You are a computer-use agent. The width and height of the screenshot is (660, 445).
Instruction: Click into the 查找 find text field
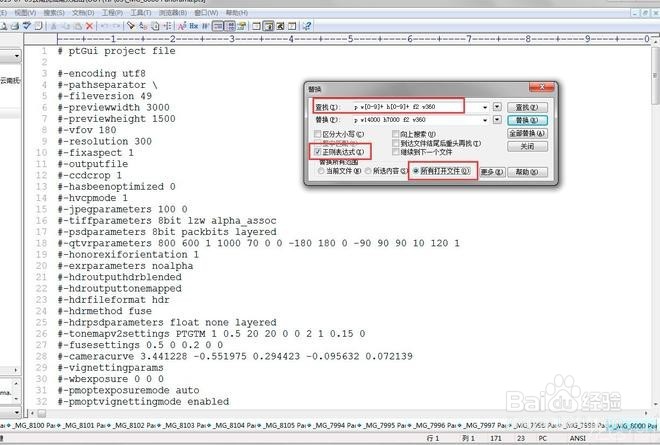pyautogui.click(x=415, y=107)
